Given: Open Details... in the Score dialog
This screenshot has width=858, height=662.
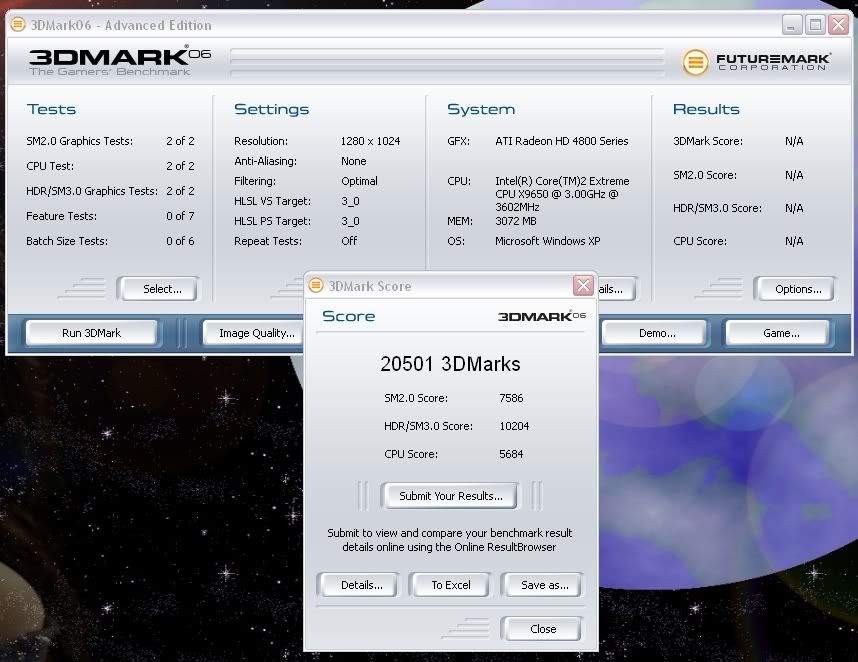Looking at the screenshot, I should point(361,585).
